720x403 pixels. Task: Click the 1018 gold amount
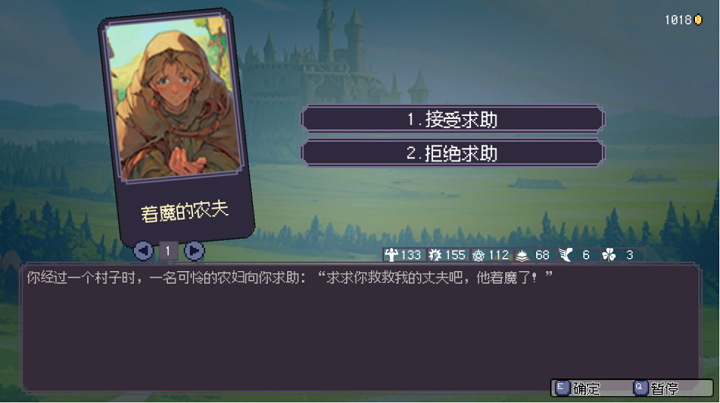pyautogui.click(x=678, y=20)
